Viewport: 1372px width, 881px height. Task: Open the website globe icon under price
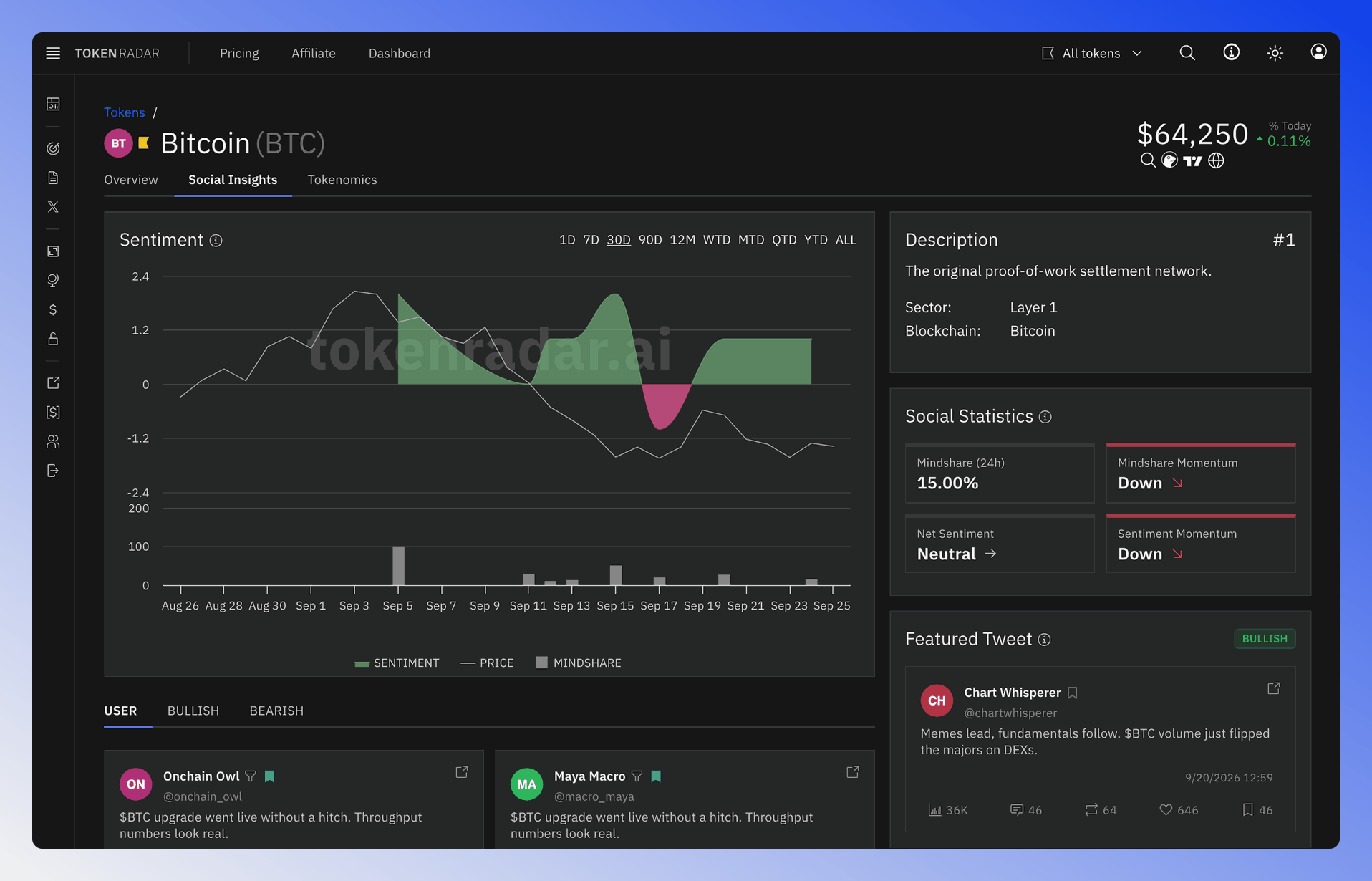click(1216, 160)
